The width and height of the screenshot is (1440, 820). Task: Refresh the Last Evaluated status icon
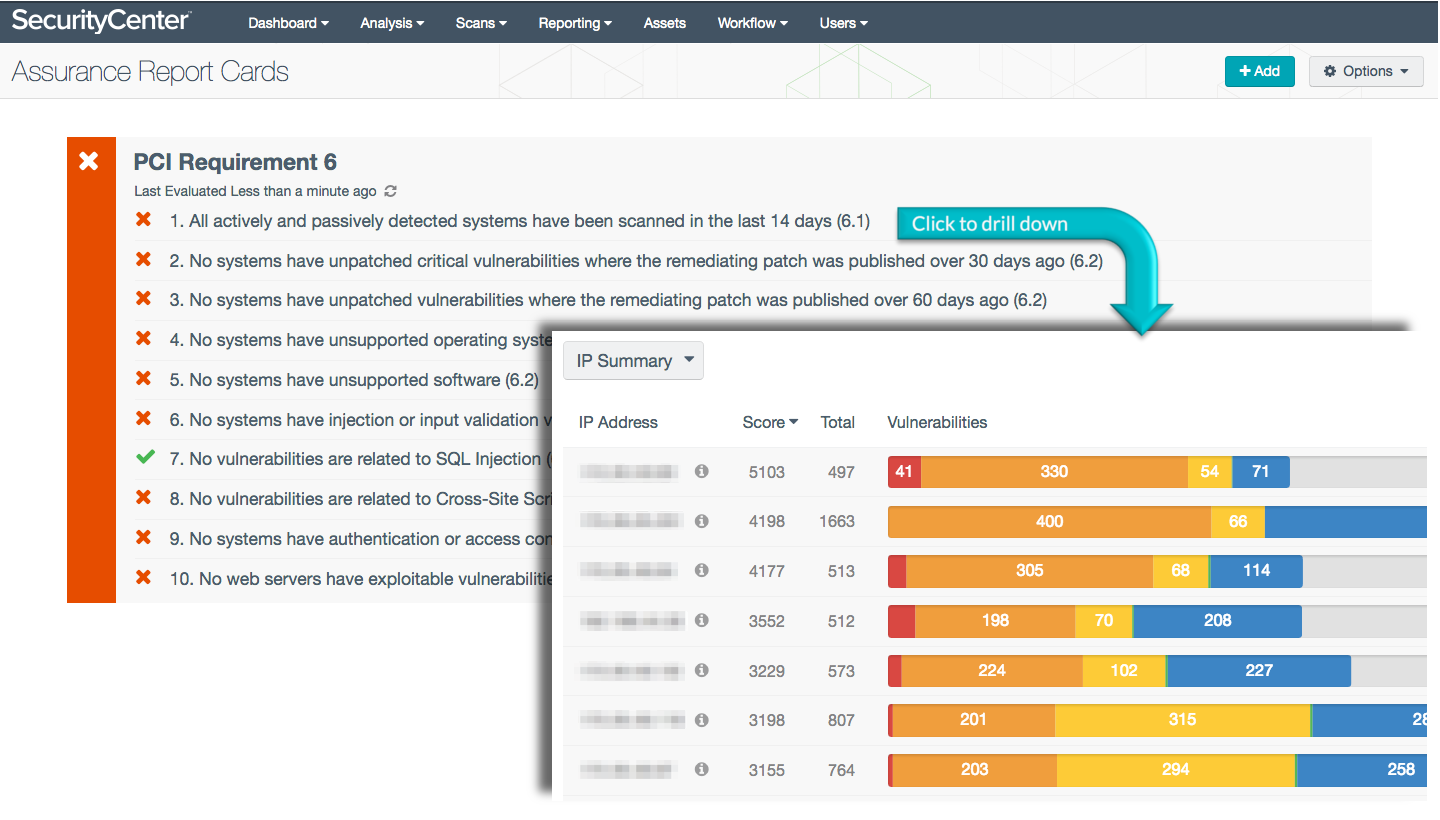(x=391, y=191)
